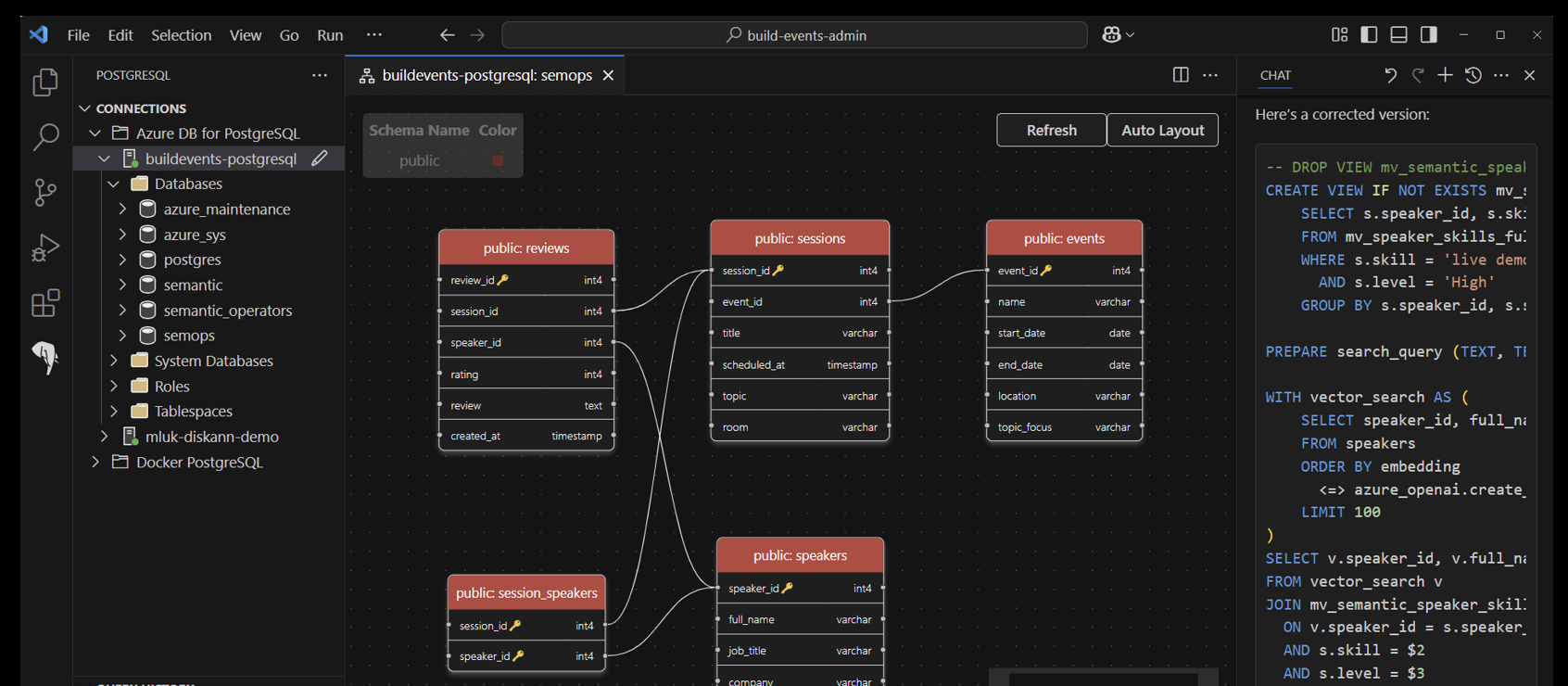1568x686 pixels.
Task: Start a new chat with plus icon
Action: point(1446,75)
